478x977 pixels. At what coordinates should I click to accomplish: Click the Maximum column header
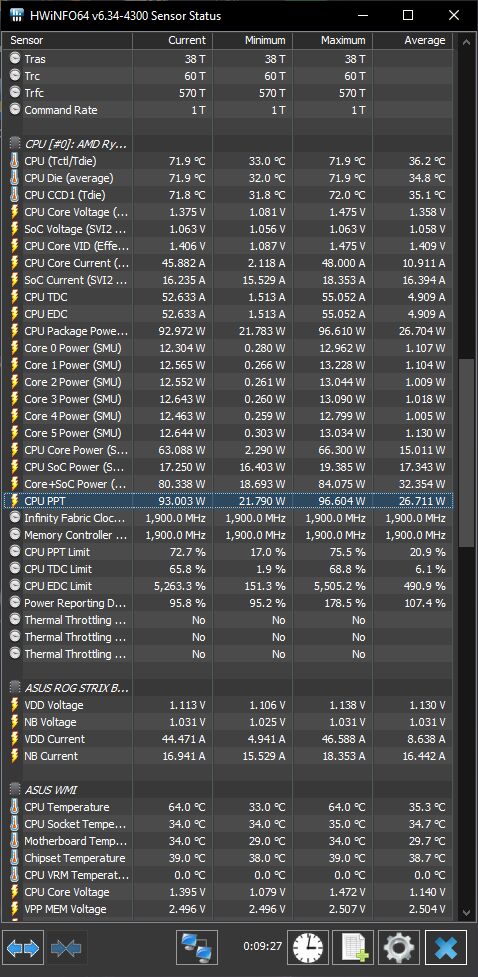(x=333, y=41)
